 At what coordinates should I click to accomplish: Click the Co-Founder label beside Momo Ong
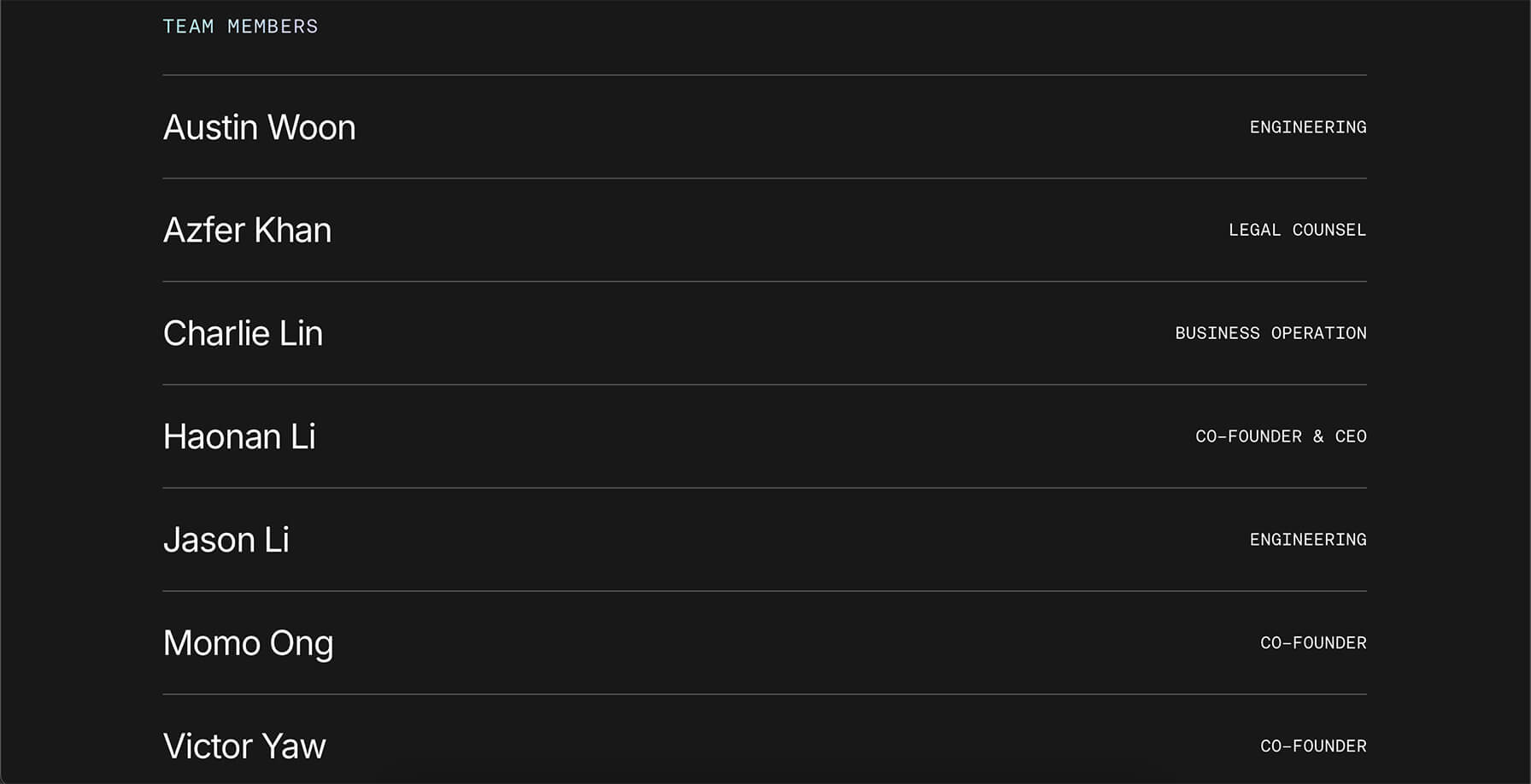pyautogui.click(x=1313, y=643)
